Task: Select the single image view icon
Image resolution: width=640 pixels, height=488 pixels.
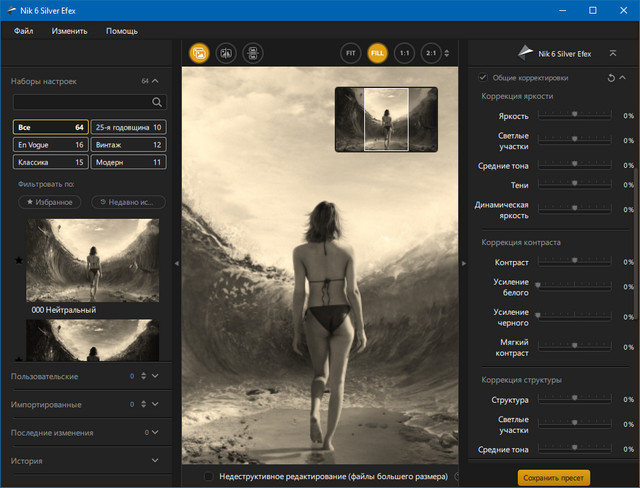Action: click(x=199, y=53)
